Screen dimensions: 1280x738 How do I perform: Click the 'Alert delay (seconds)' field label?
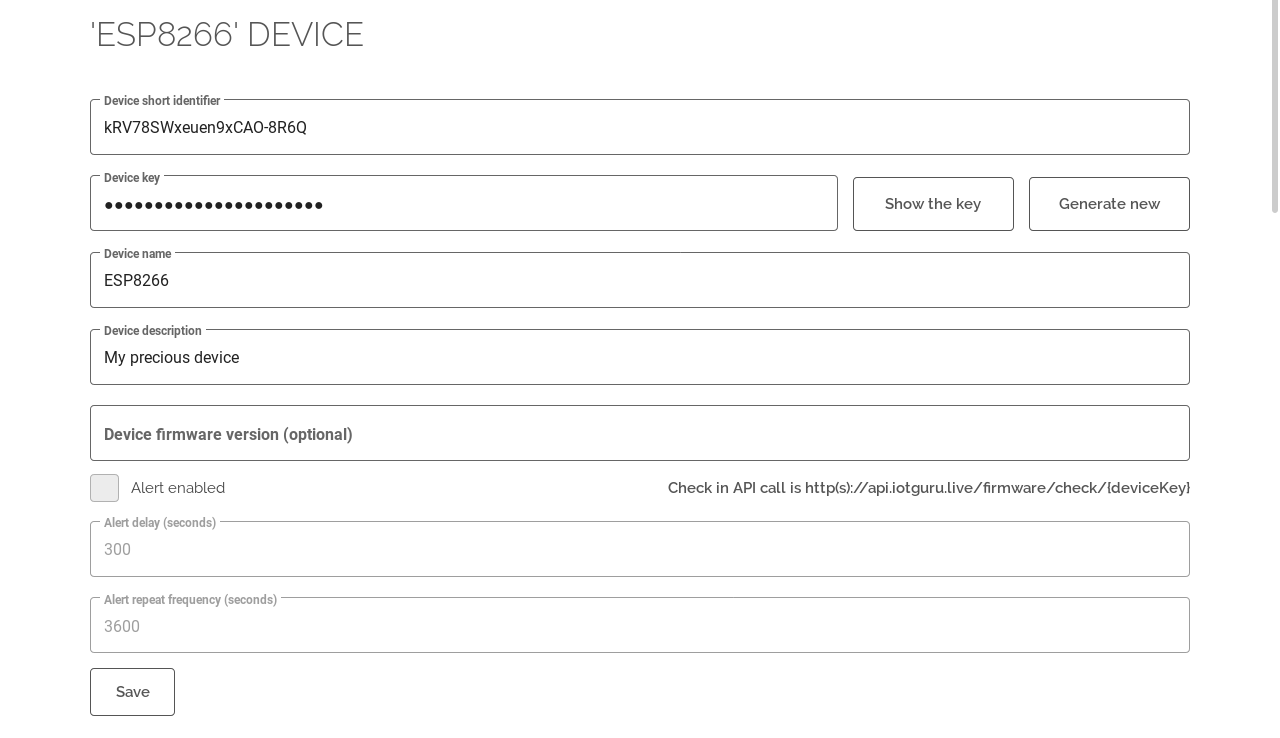[x=160, y=523]
